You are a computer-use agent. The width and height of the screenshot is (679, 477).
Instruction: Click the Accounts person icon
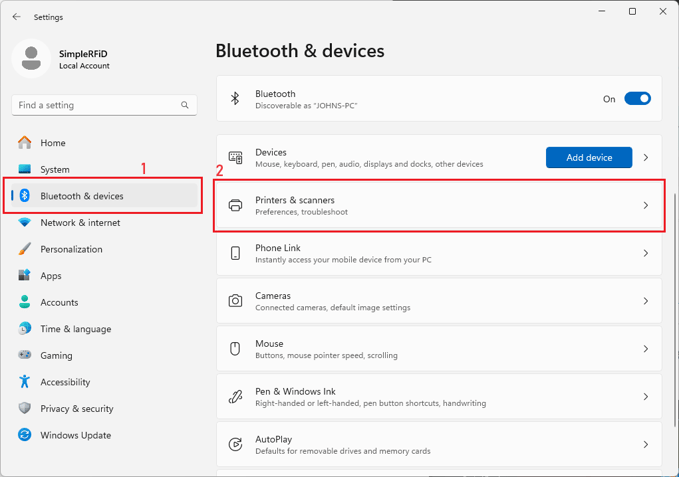tap(25, 302)
